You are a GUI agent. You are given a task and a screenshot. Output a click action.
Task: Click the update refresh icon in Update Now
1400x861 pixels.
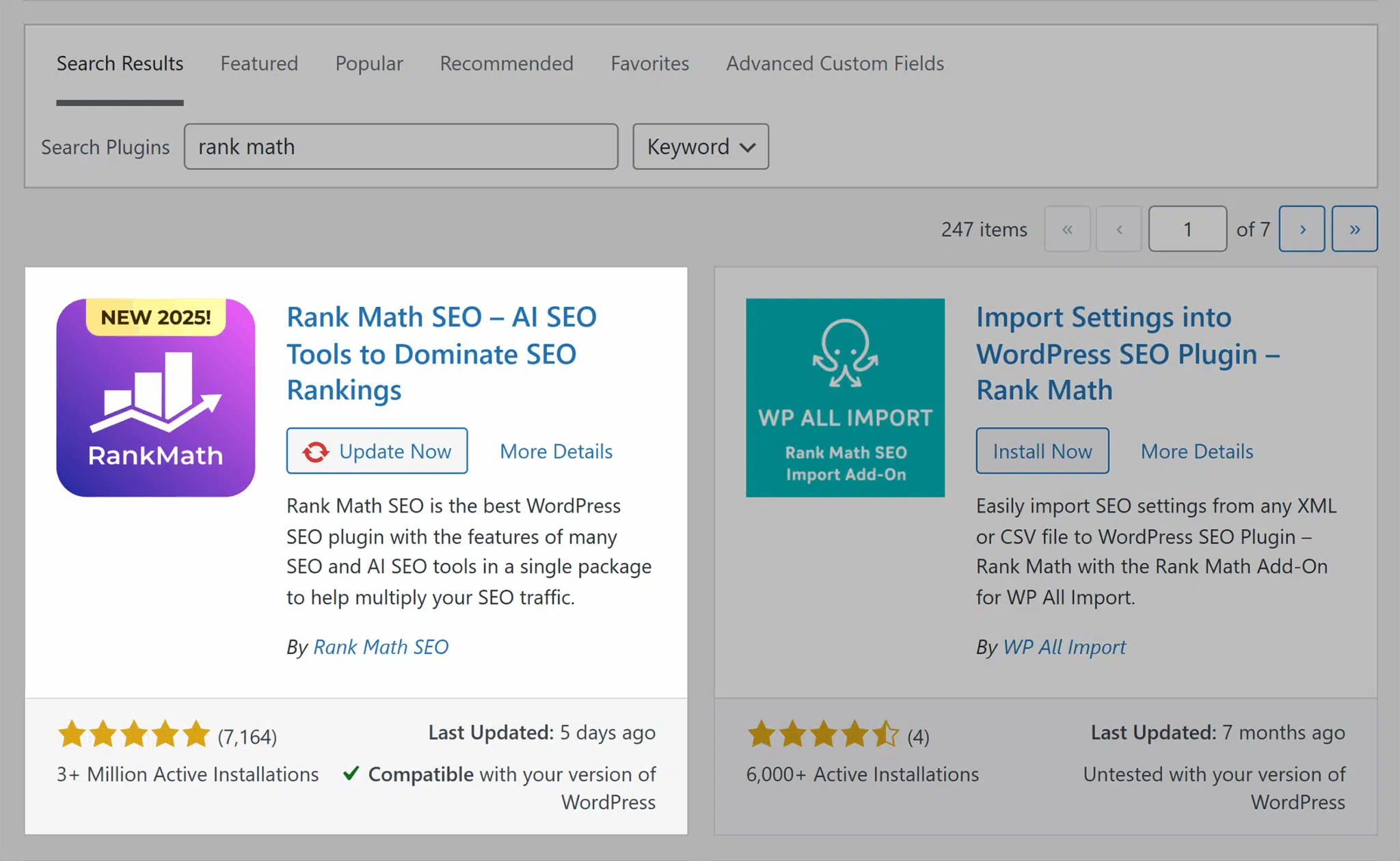(x=316, y=452)
